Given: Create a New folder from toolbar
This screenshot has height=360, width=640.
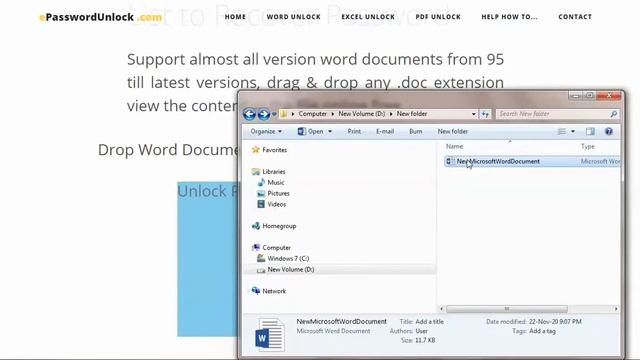Looking at the screenshot, I should pos(453,131).
